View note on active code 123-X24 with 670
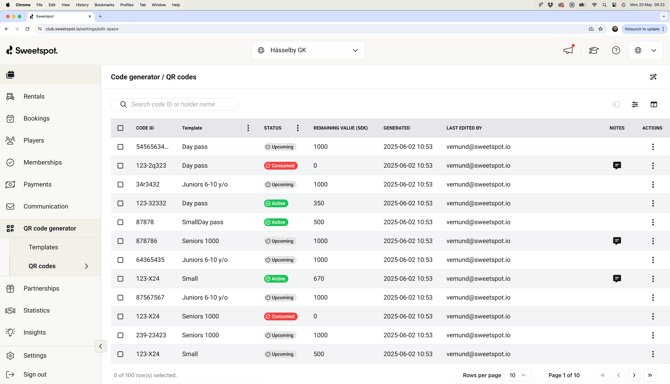 (x=617, y=278)
